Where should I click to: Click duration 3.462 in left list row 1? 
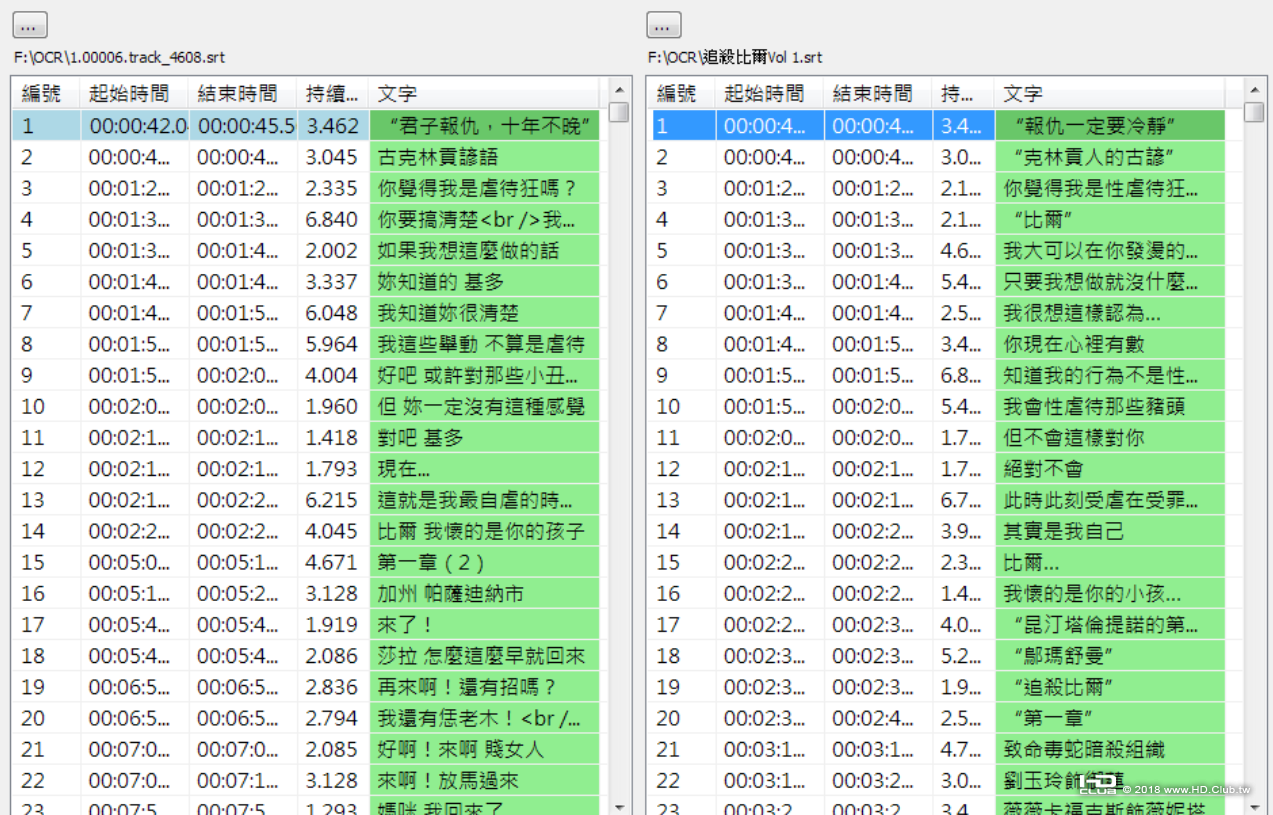coord(333,126)
